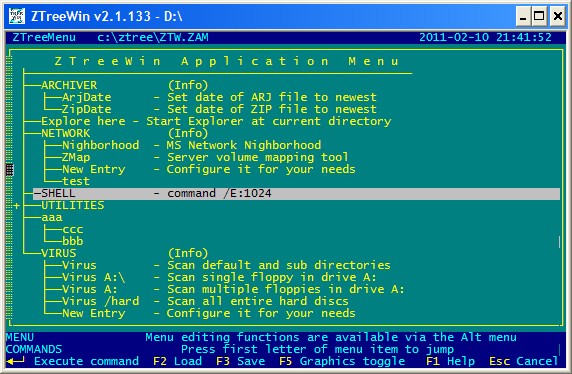
Task: Select the Virus /hard entry
Action: pyautogui.click(x=100, y=301)
